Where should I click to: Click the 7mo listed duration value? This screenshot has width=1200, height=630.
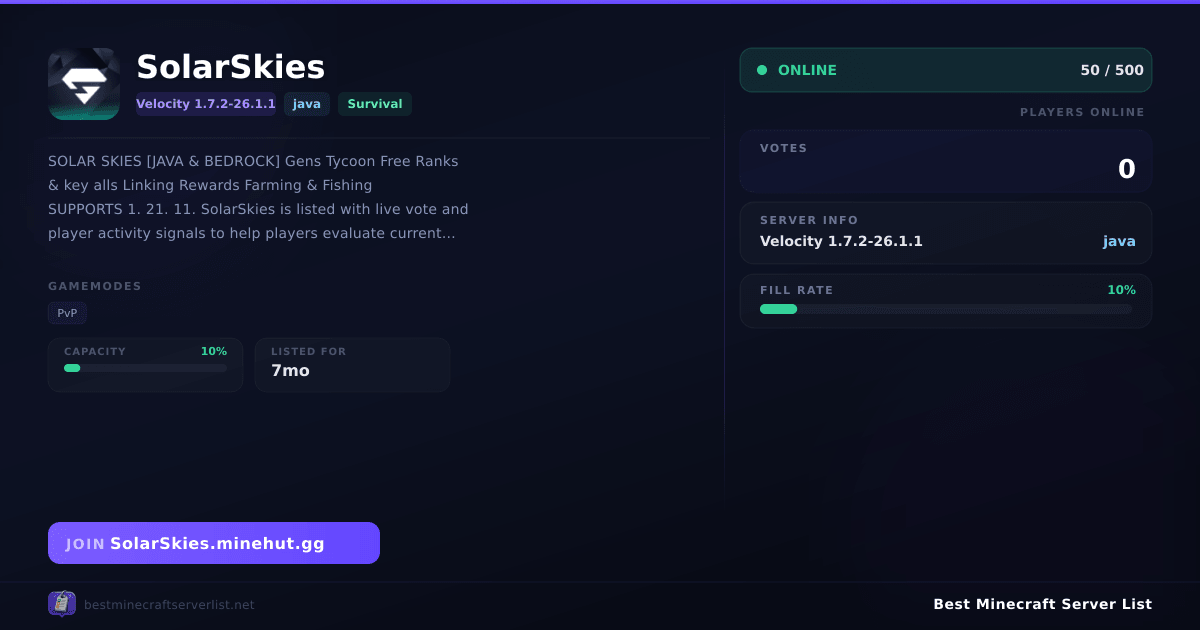(x=290, y=371)
